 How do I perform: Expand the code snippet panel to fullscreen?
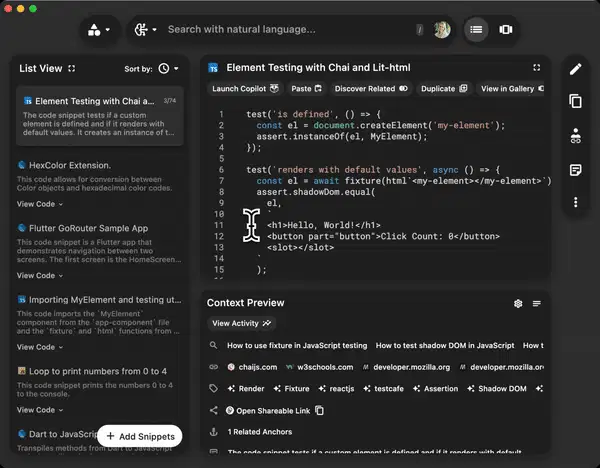(536, 68)
